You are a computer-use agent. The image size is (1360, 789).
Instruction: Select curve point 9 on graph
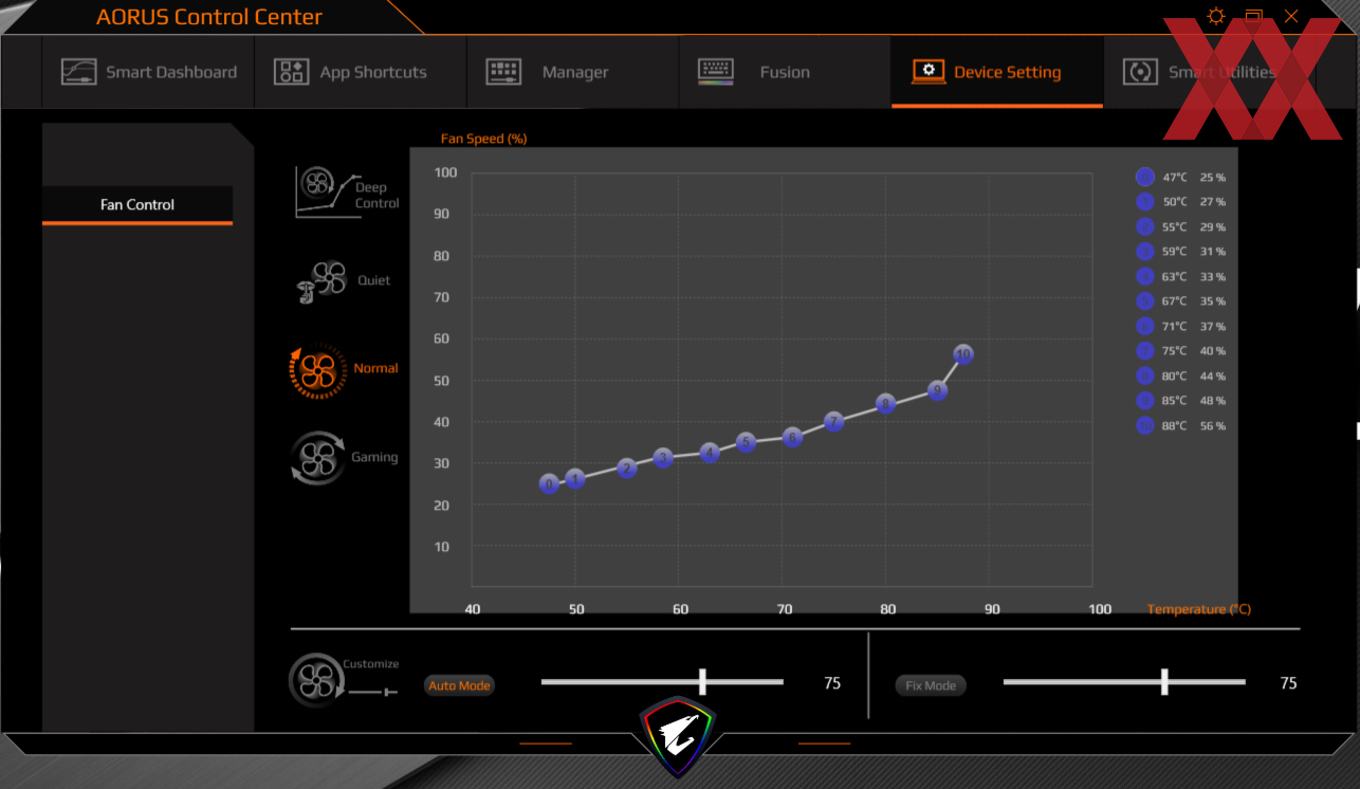937,390
